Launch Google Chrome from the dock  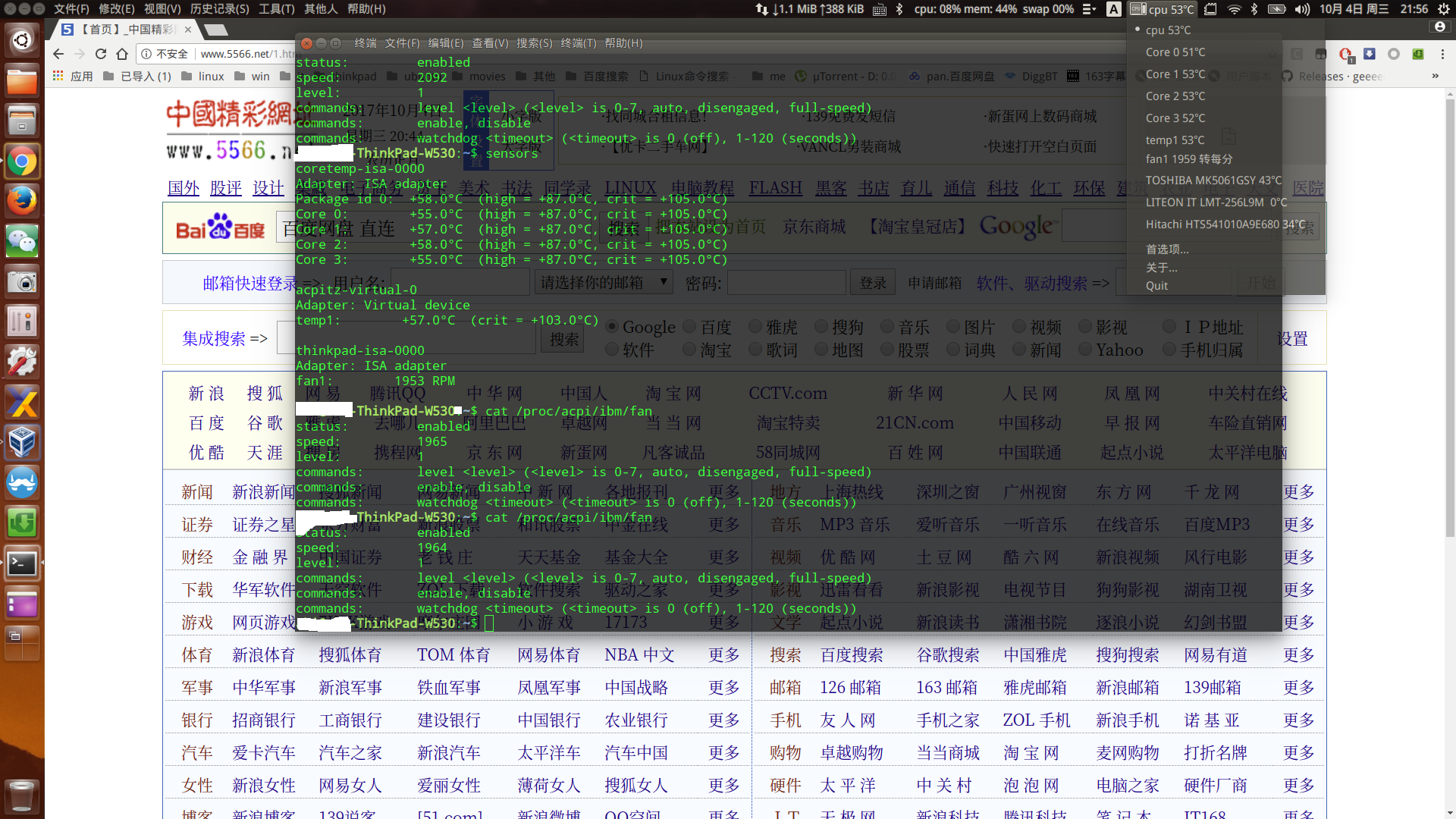coord(22,162)
